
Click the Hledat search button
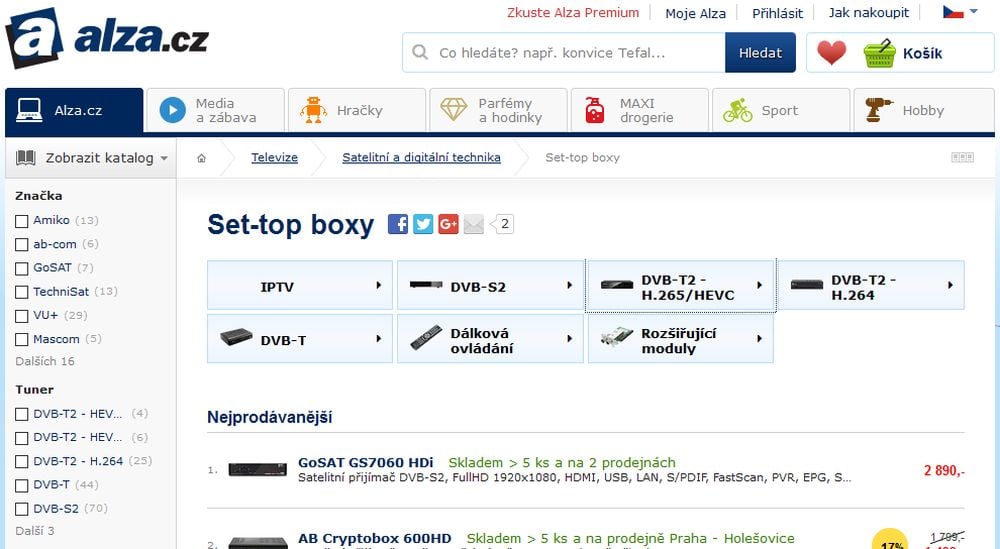point(760,52)
